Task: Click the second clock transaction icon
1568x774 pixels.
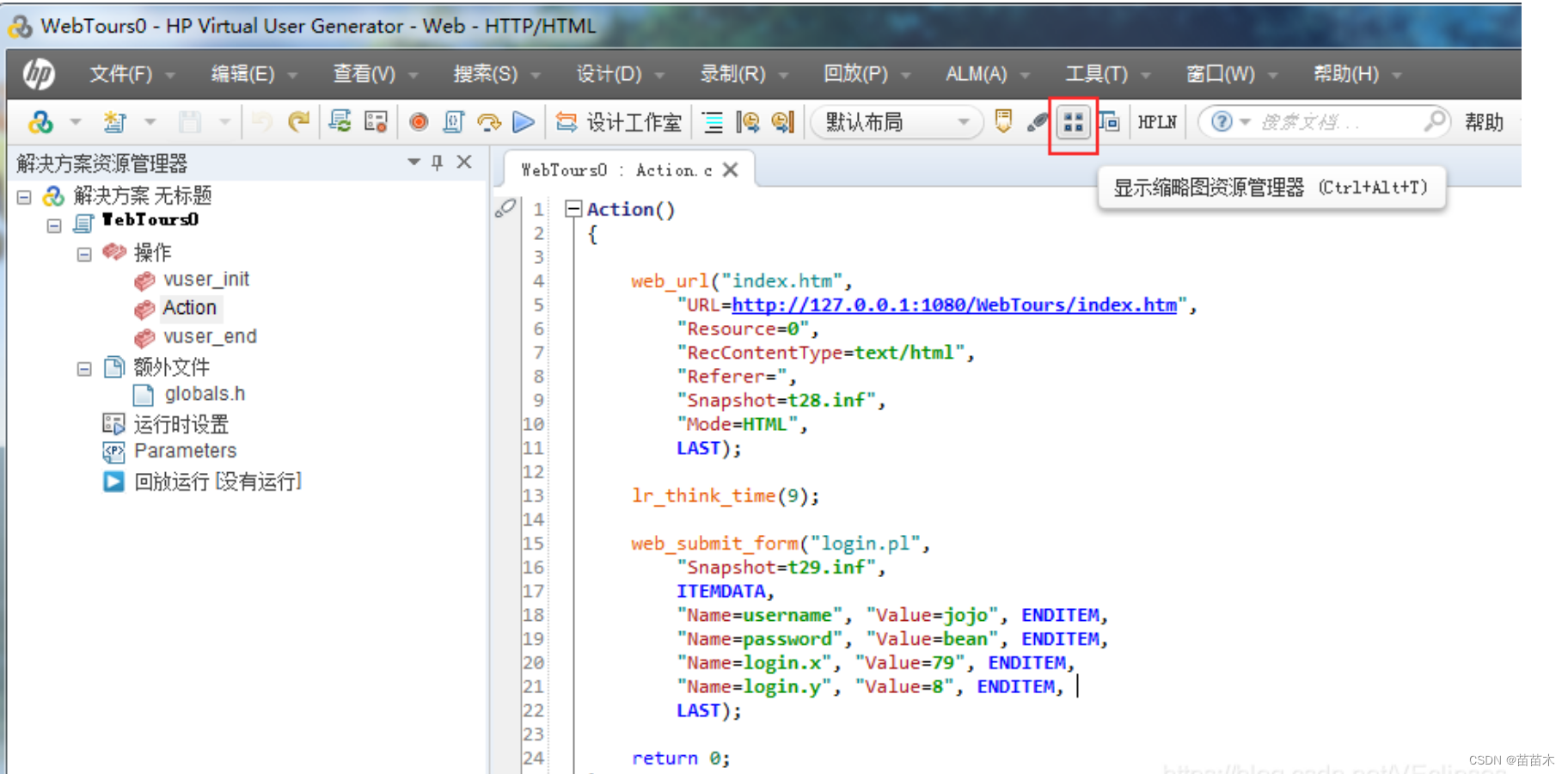Action: click(782, 122)
